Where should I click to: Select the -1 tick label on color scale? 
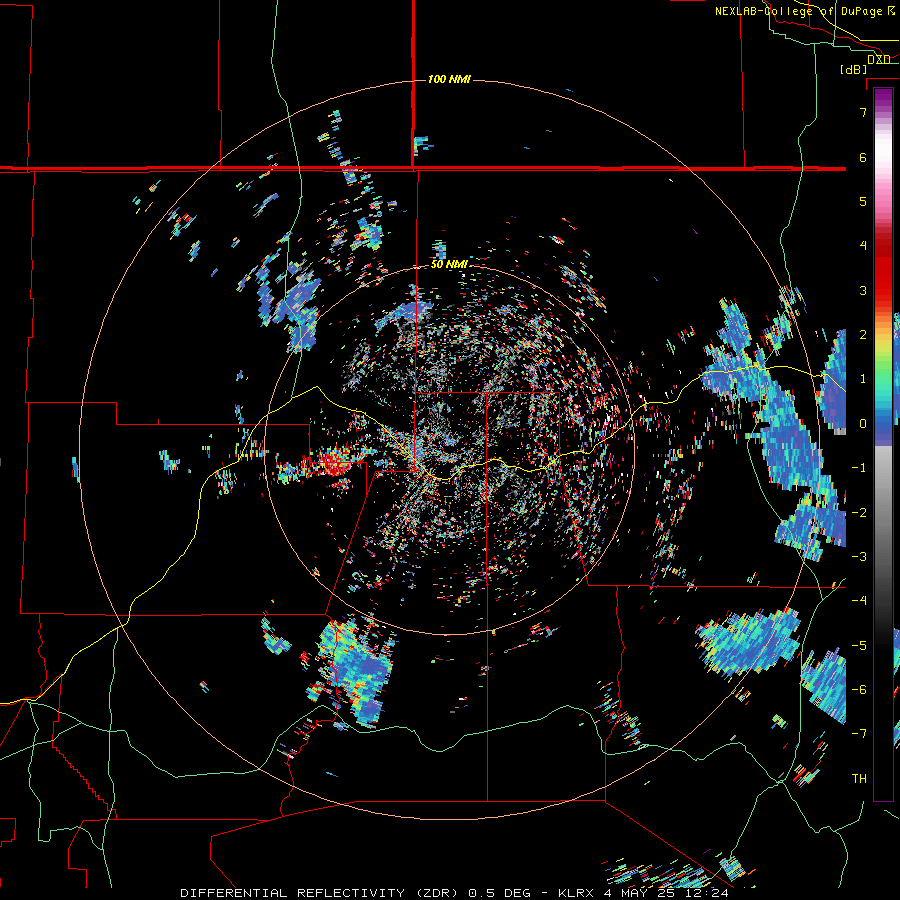859,468
